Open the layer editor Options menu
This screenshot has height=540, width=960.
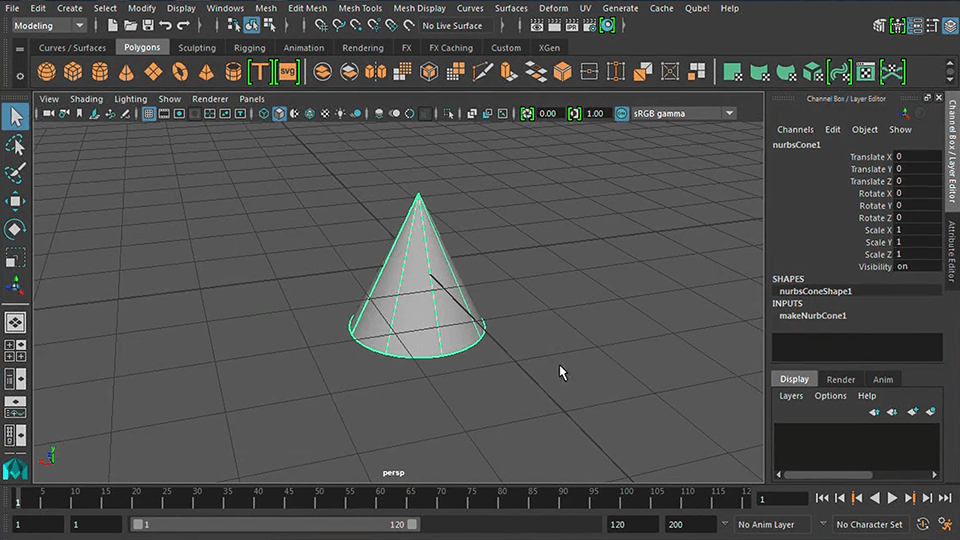click(x=830, y=396)
